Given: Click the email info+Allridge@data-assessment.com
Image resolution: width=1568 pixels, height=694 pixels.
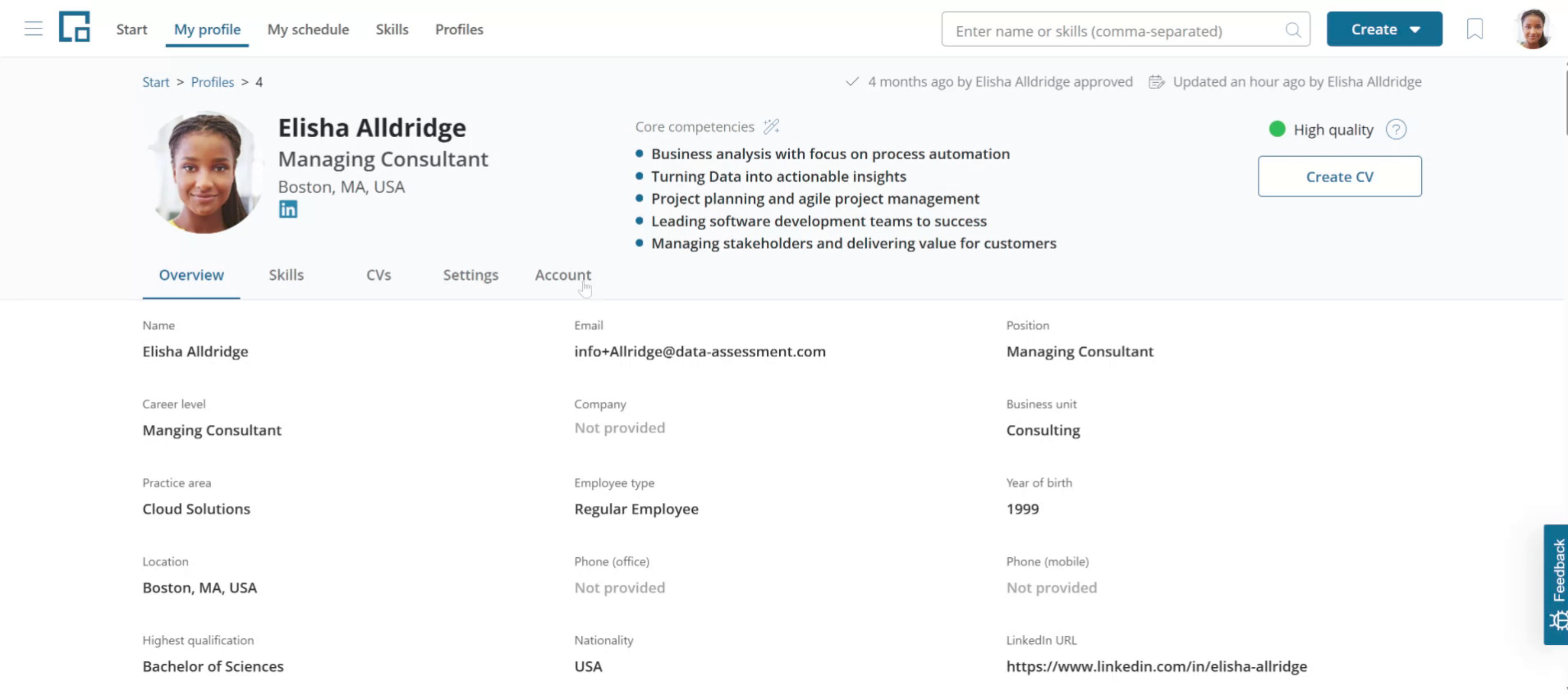Looking at the screenshot, I should [700, 351].
